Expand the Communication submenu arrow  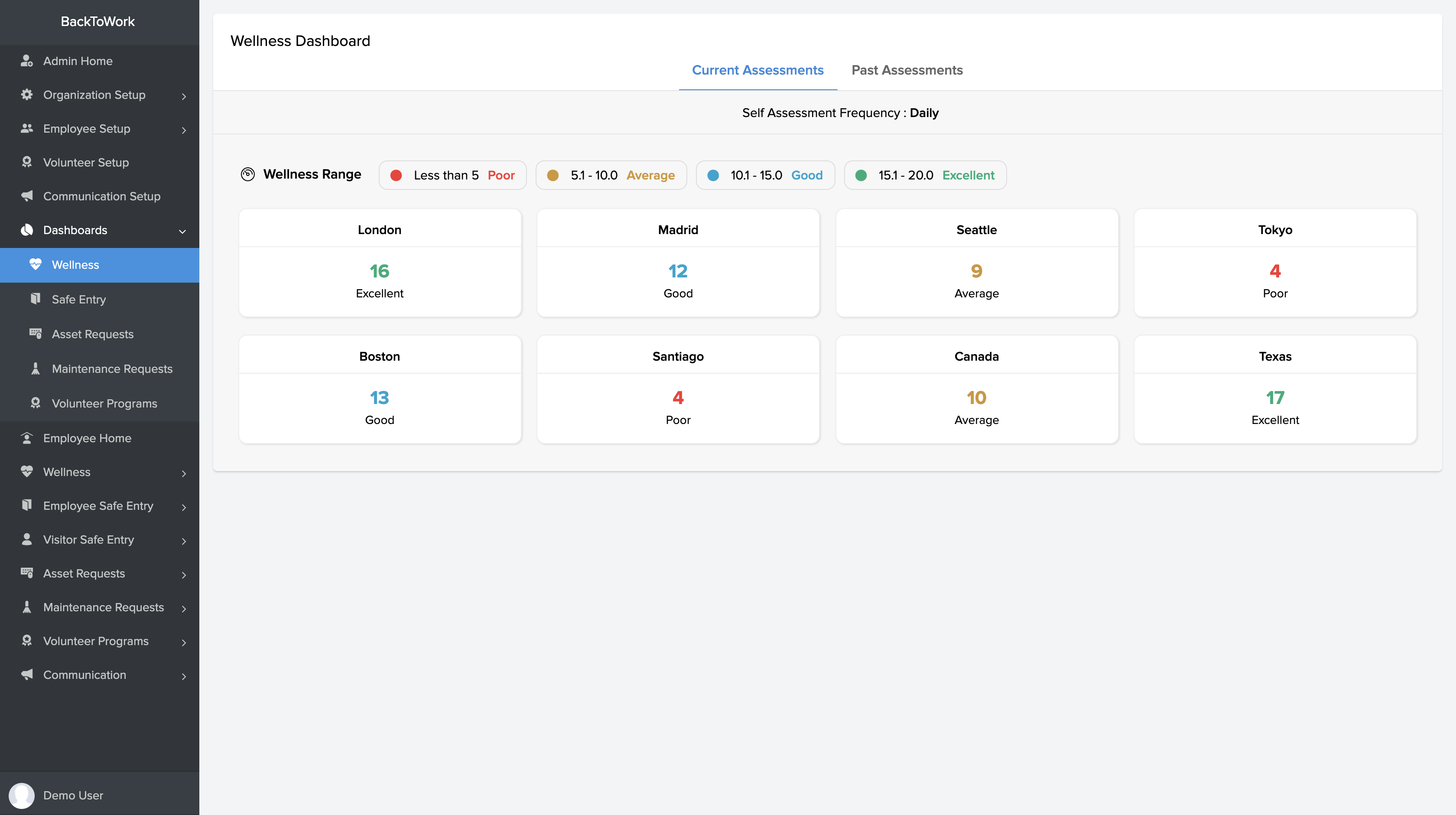[184, 676]
